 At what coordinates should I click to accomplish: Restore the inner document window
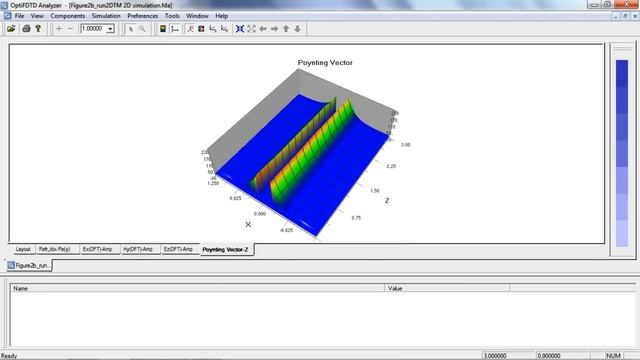pos(625,16)
